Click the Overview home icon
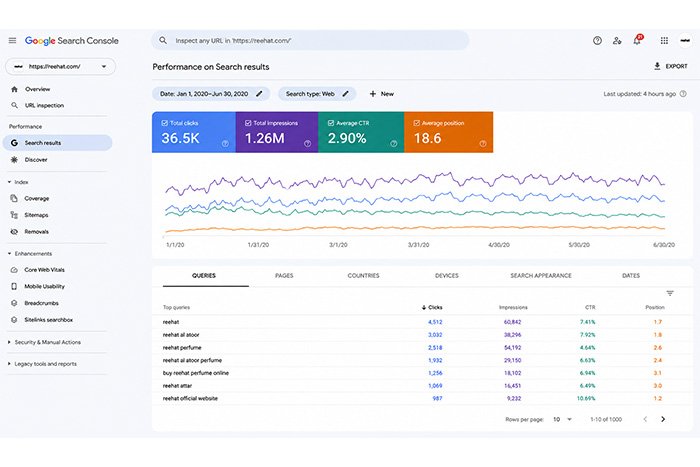Image resolution: width=700 pixels, height=467 pixels. (x=14, y=89)
